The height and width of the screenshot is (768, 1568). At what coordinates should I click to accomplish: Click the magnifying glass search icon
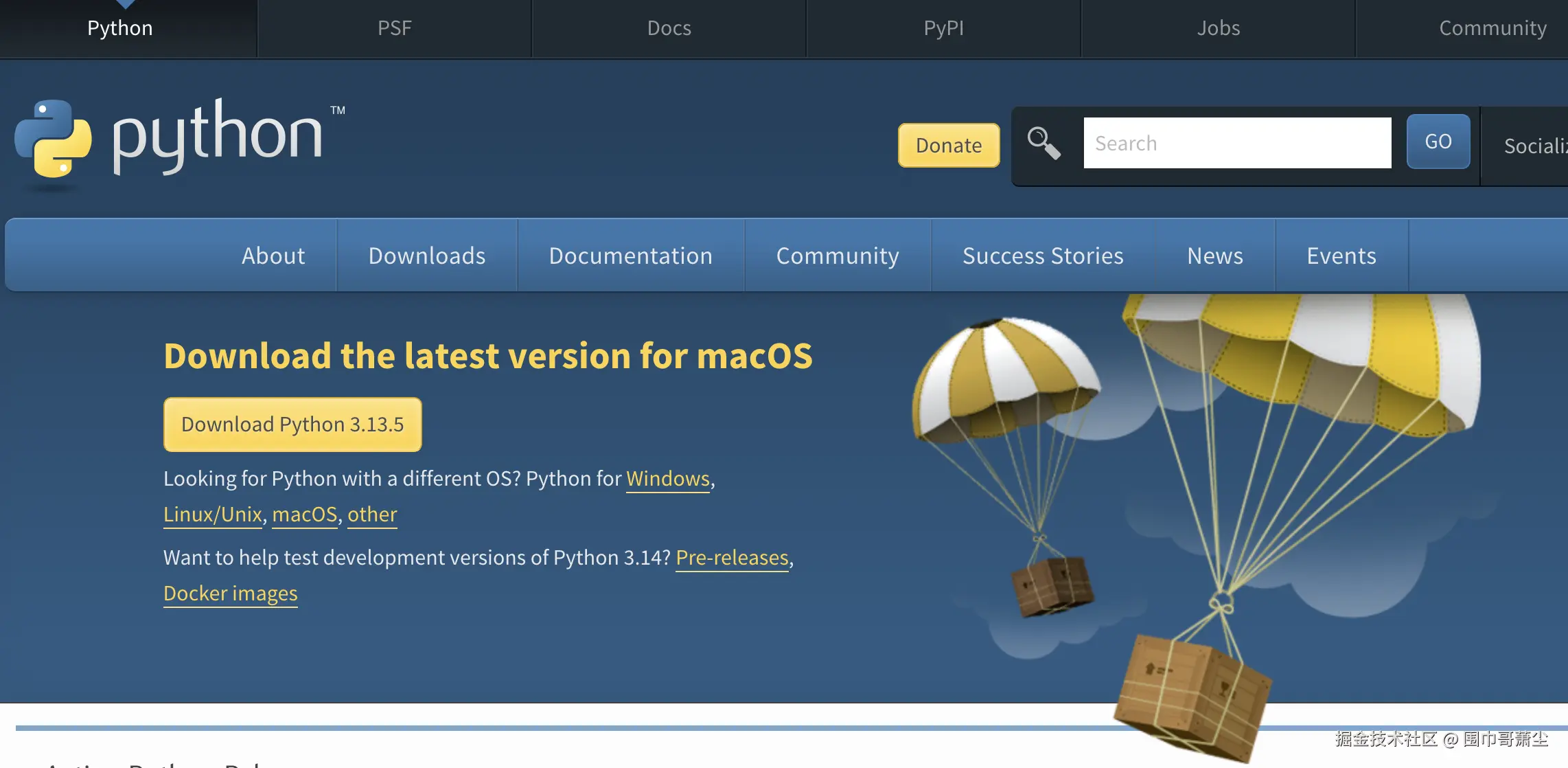(1044, 144)
